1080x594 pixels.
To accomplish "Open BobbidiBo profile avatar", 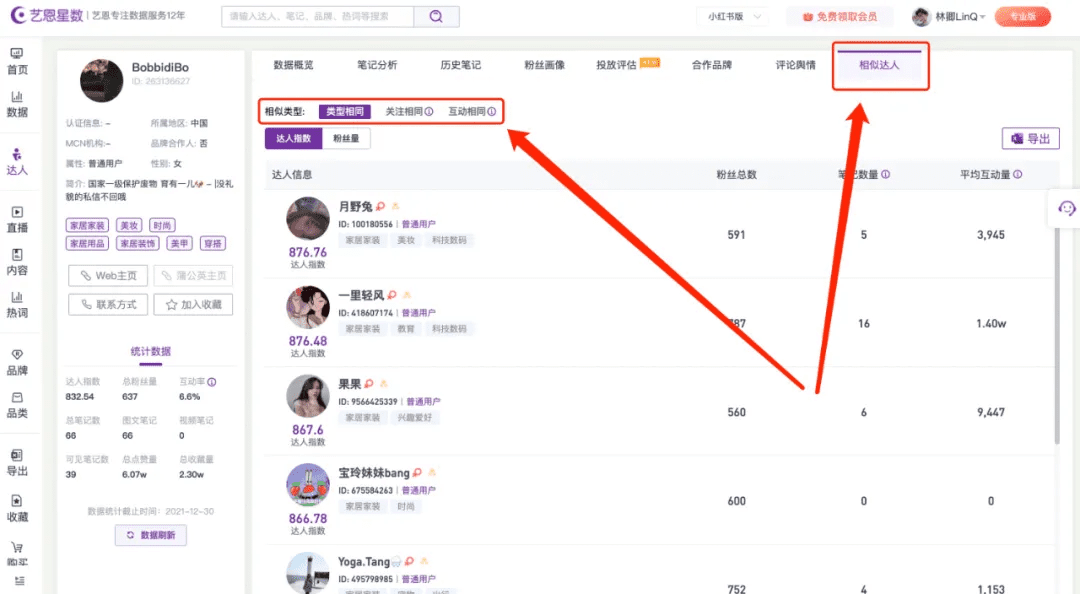I will click(x=102, y=81).
